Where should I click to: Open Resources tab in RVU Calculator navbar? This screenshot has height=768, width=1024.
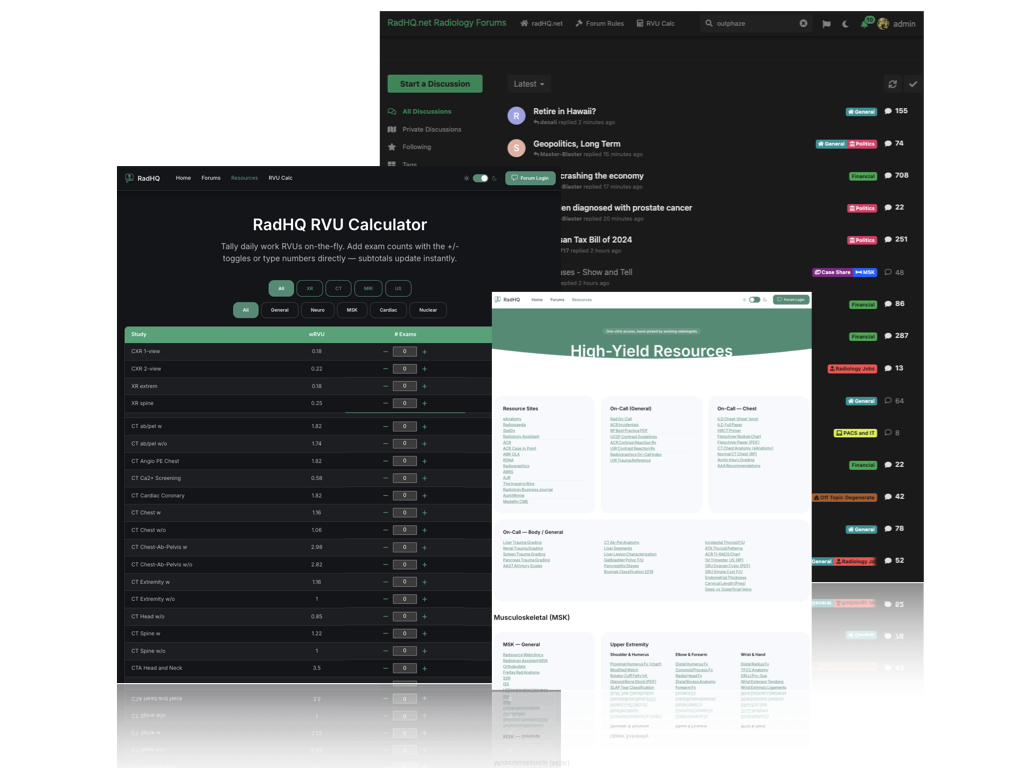[244, 178]
